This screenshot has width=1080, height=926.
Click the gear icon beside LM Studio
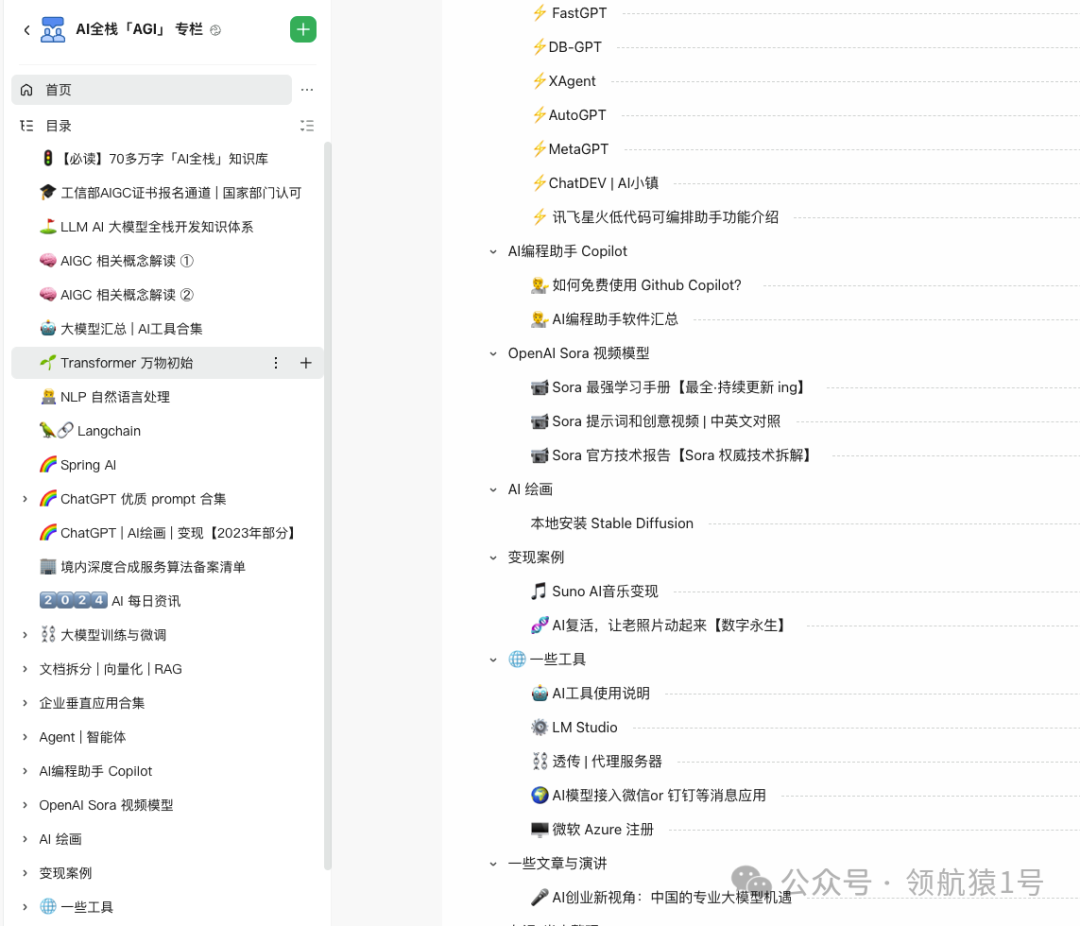click(539, 727)
